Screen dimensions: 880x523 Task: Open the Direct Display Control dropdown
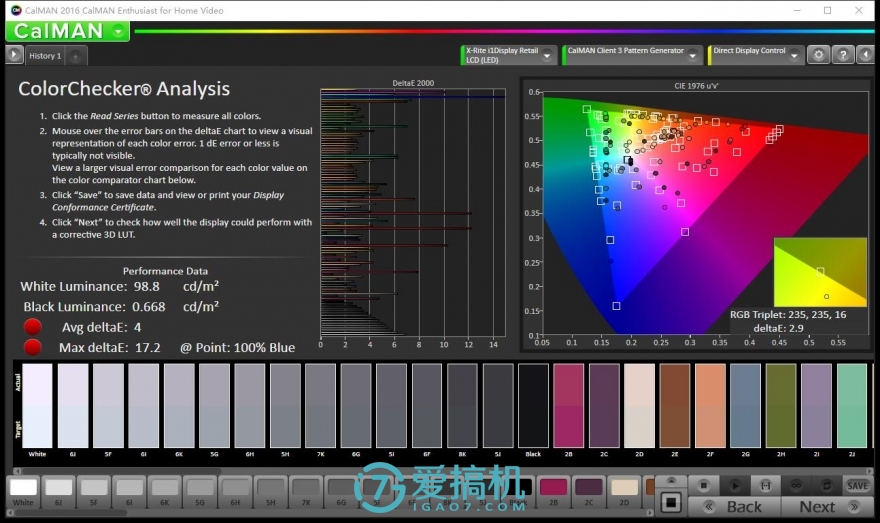794,56
